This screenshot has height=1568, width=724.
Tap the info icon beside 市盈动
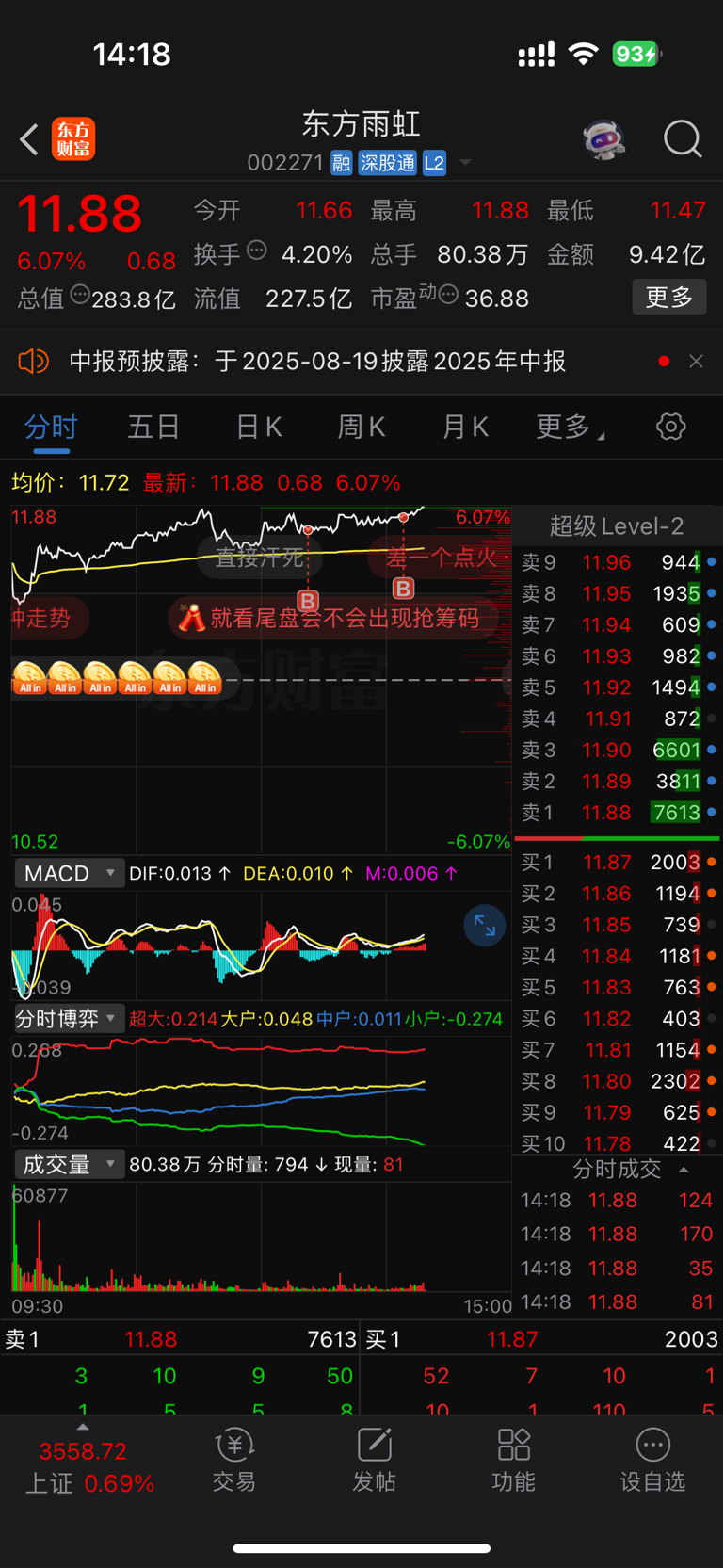pos(449,295)
